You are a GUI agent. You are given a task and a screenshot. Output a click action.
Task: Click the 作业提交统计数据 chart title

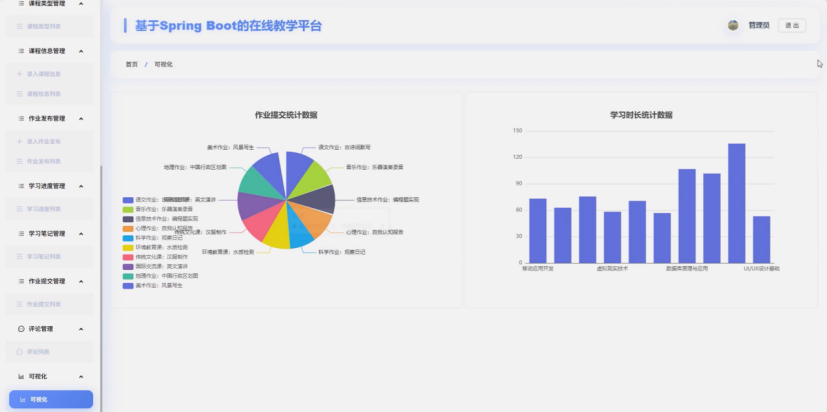click(286, 115)
